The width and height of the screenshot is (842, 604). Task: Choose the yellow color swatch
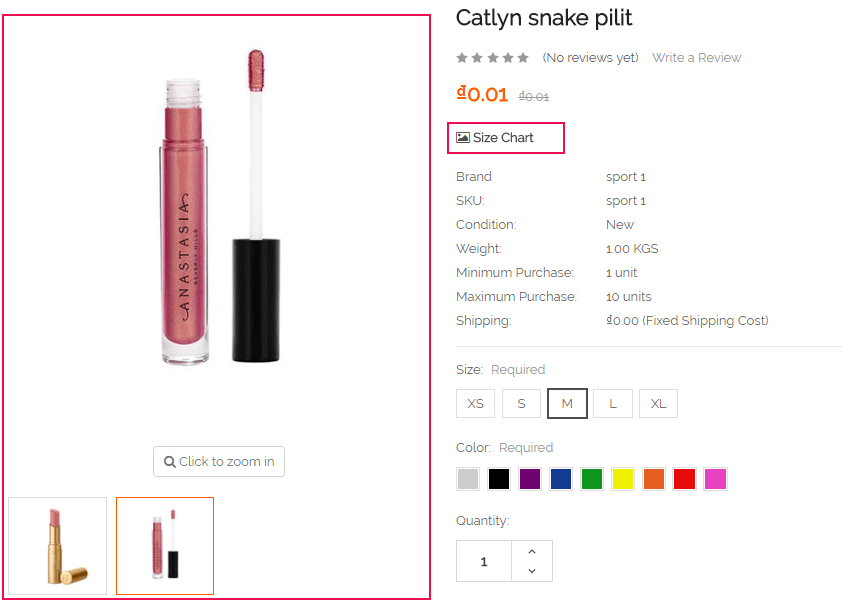point(623,479)
